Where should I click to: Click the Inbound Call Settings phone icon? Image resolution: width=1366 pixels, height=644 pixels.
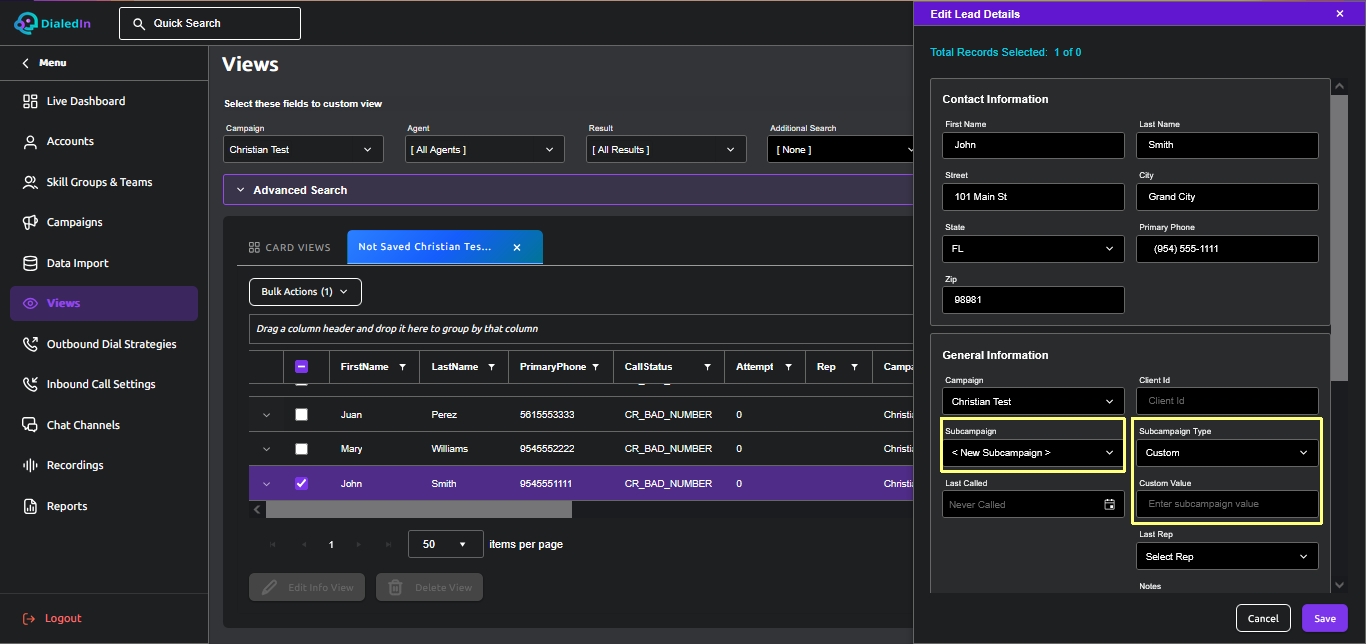[30, 384]
